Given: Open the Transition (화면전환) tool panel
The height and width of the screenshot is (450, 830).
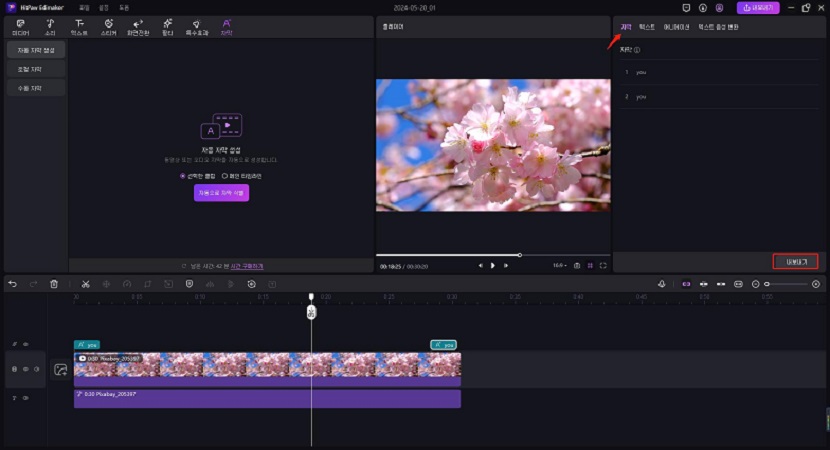Looking at the screenshot, I should coord(137,26).
